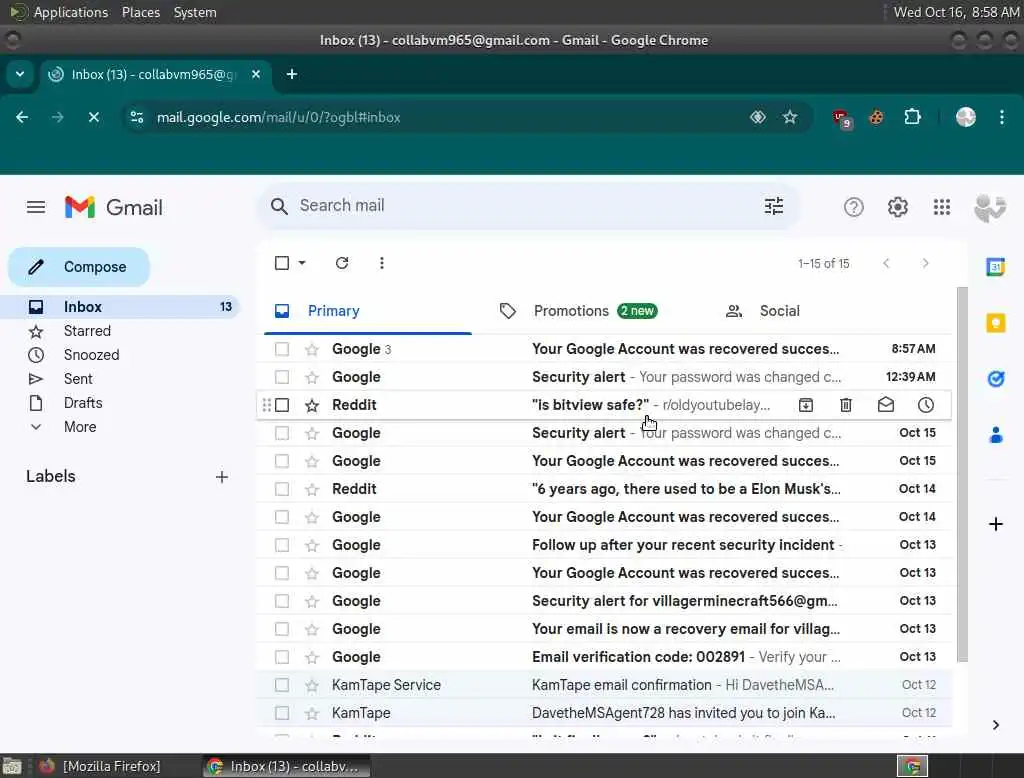
Task: Open the Inbox folder
Action: [x=120, y=307]
